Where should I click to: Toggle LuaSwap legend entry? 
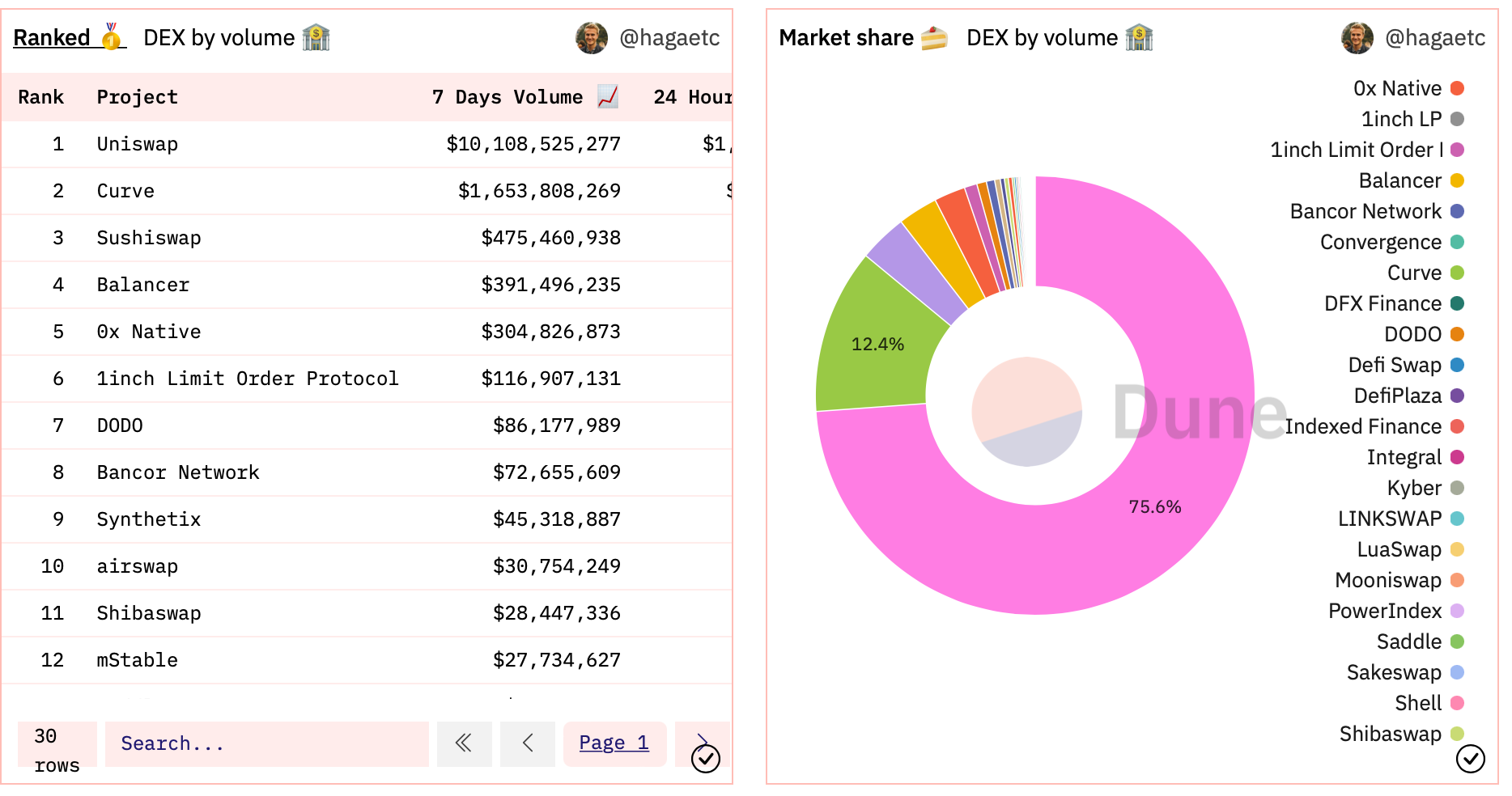click(1411, 549)
